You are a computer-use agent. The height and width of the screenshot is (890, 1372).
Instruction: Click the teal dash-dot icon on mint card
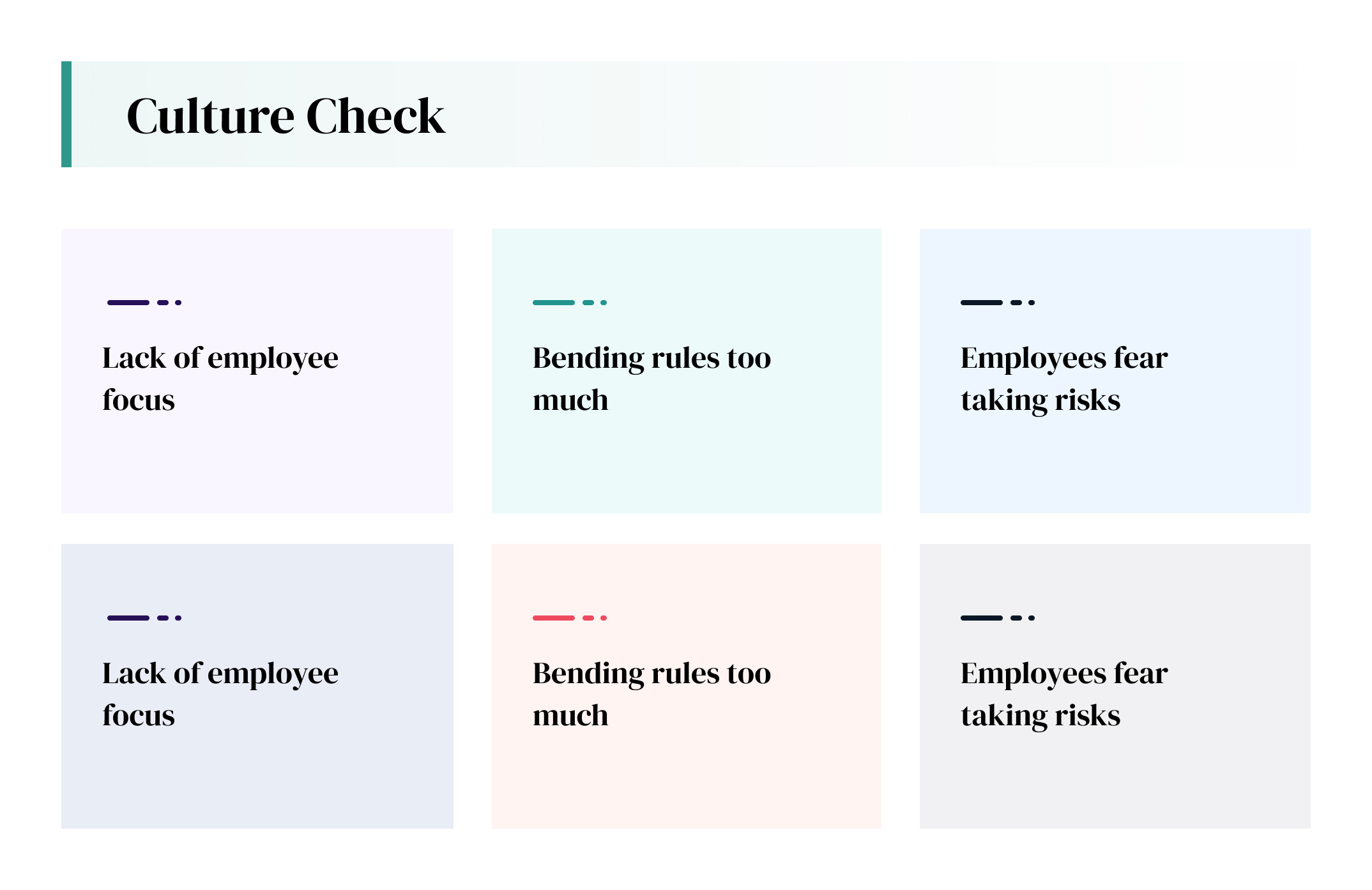[x=570, y=303]
